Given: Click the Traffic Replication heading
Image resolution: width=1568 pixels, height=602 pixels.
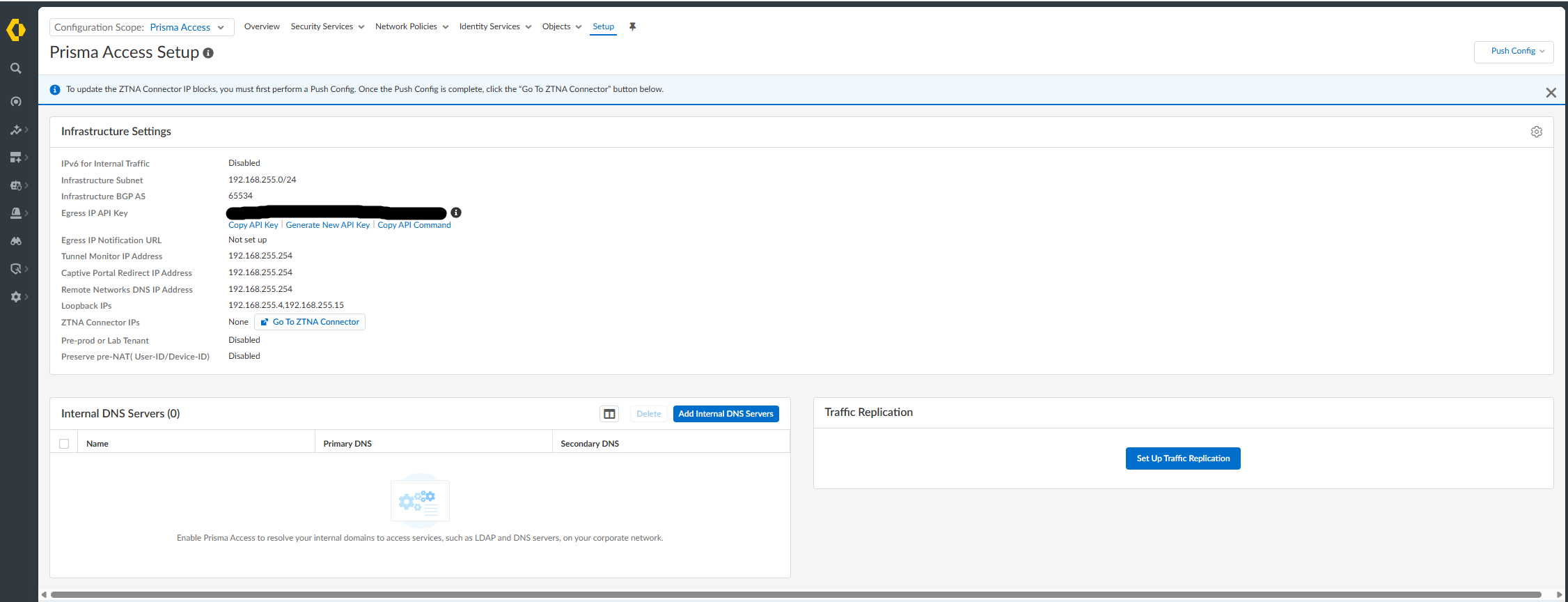Looking at the screenshot, I should click(869, 412).
